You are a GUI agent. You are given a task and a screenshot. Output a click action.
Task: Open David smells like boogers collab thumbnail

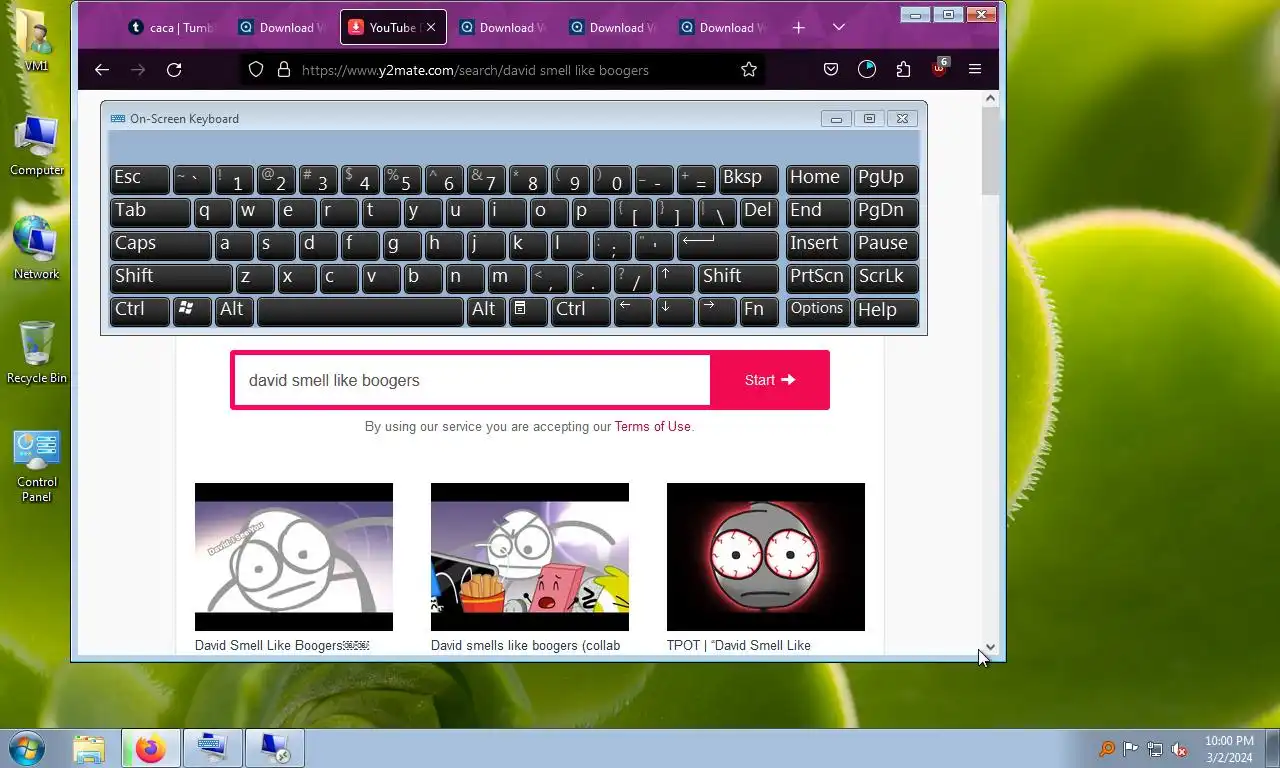click(530, 557)
